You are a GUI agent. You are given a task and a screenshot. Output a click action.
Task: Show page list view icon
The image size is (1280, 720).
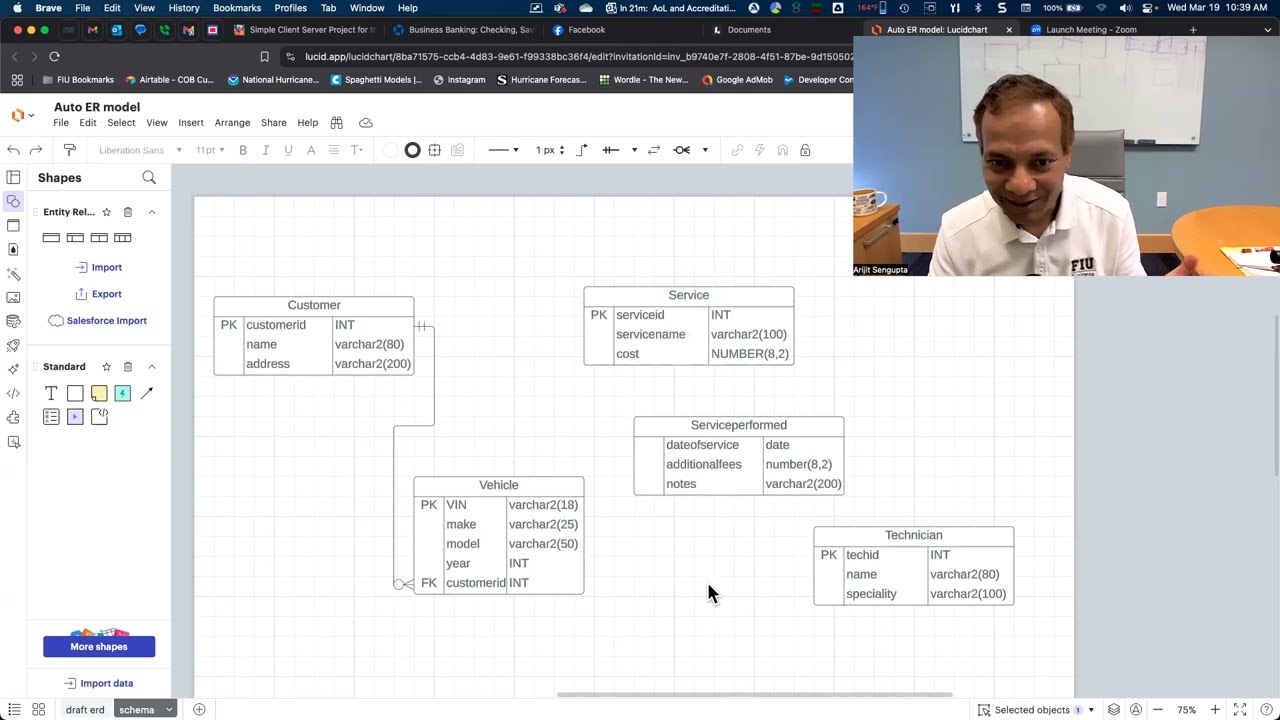14,710
